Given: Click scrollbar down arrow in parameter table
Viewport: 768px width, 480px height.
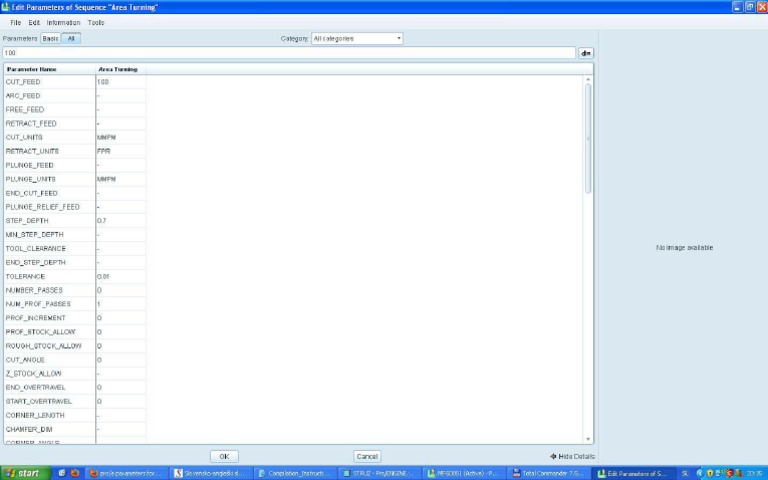Looking at the screenshot, I should 588,439.
